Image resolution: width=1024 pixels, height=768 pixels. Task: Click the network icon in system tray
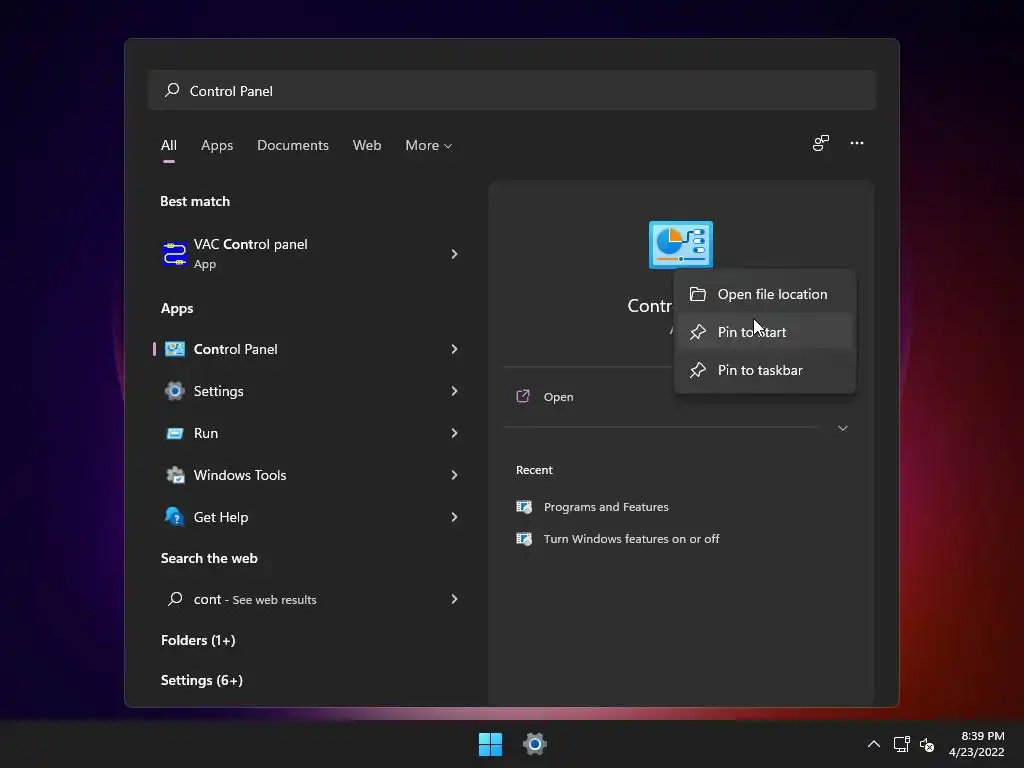[902, 744]
